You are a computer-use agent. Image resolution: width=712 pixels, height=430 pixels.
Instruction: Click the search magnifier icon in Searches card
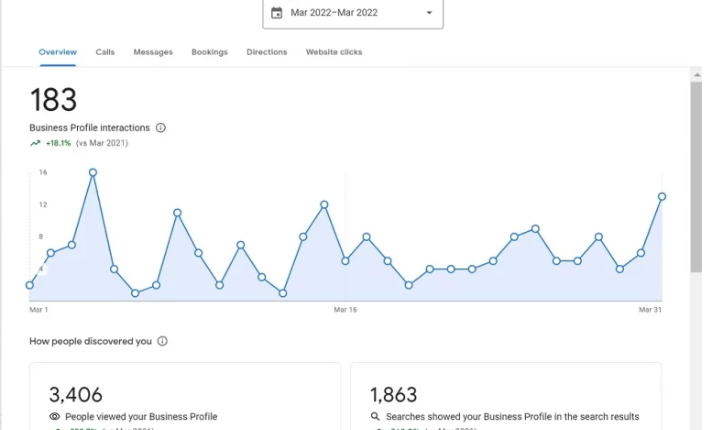375,416
